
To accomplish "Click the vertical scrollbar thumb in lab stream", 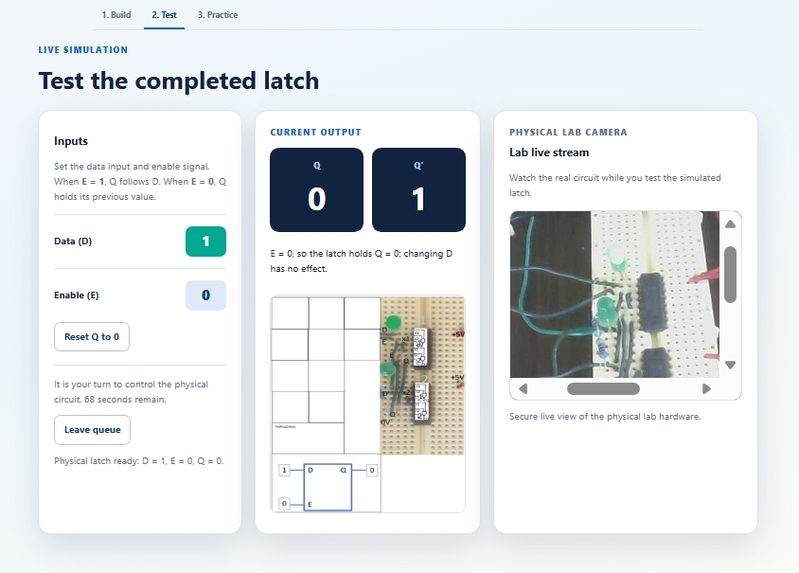I will [x=730, y=274].
